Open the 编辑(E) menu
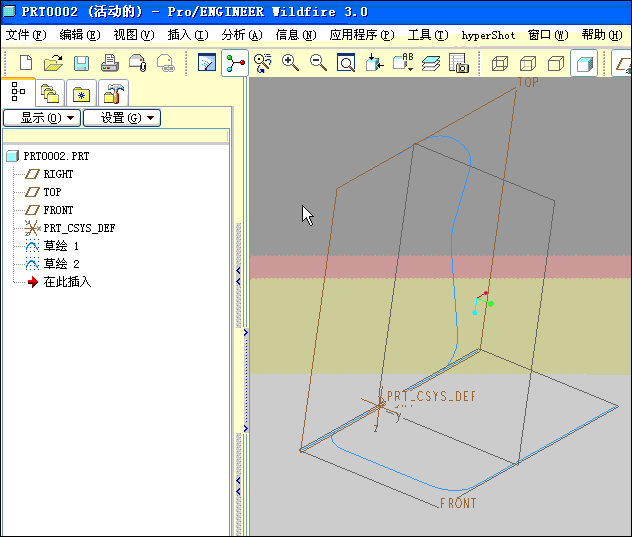632x537 pixels. [x=80, y=35]
